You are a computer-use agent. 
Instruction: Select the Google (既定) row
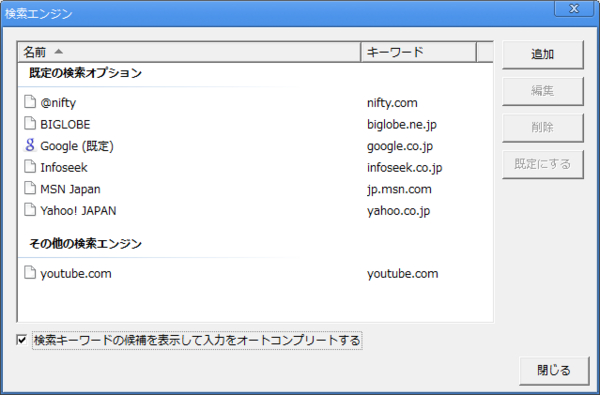tap(255, 146)
